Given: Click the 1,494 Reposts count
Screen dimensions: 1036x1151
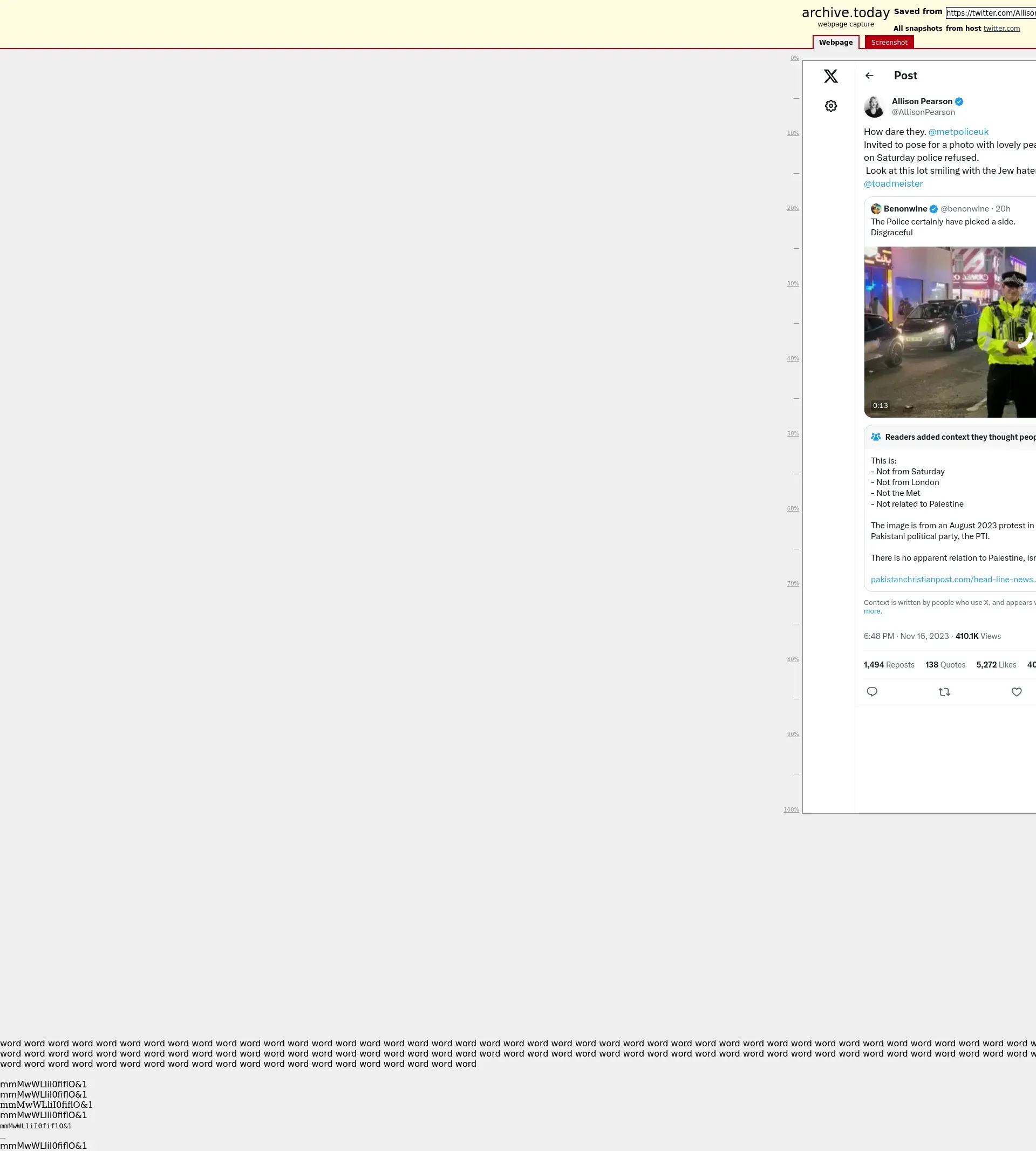Looking at the screenshot, I should coord(889,664).
